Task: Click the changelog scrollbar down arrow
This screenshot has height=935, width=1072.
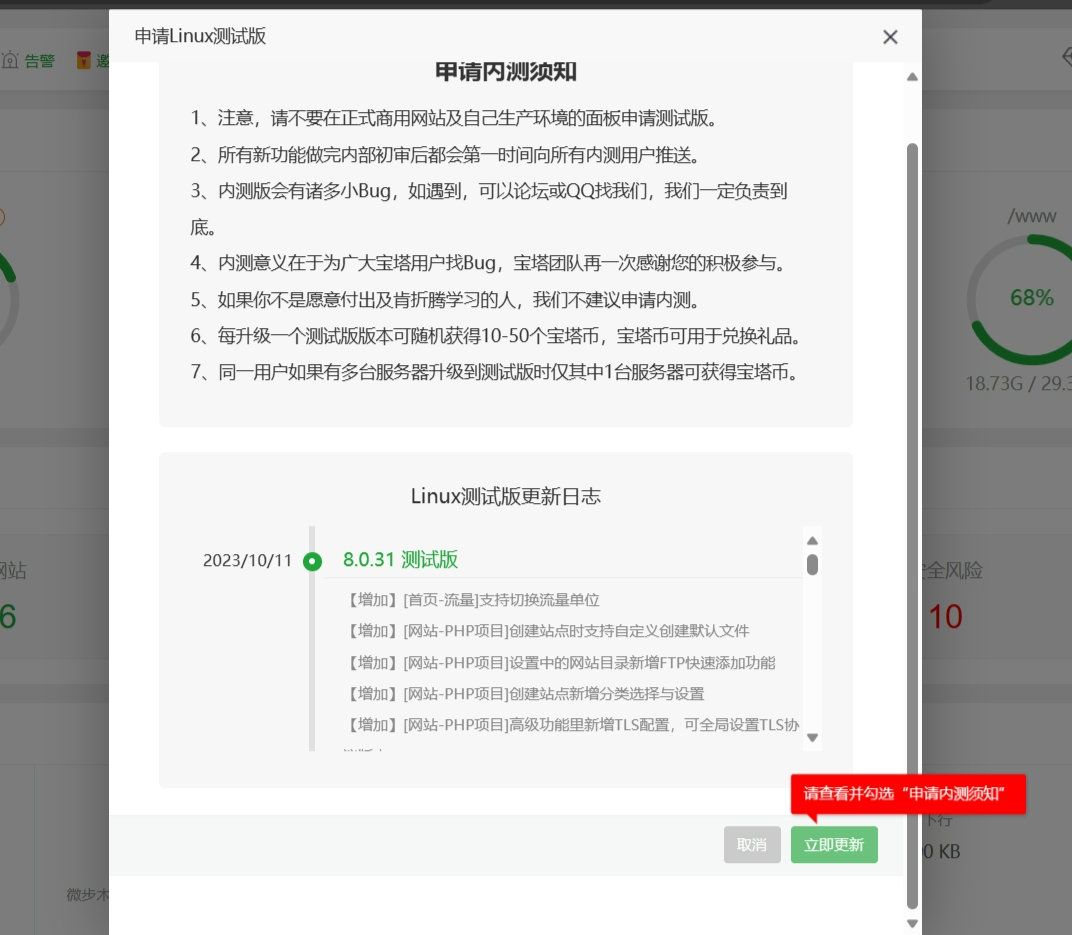Action: point(812,737)
